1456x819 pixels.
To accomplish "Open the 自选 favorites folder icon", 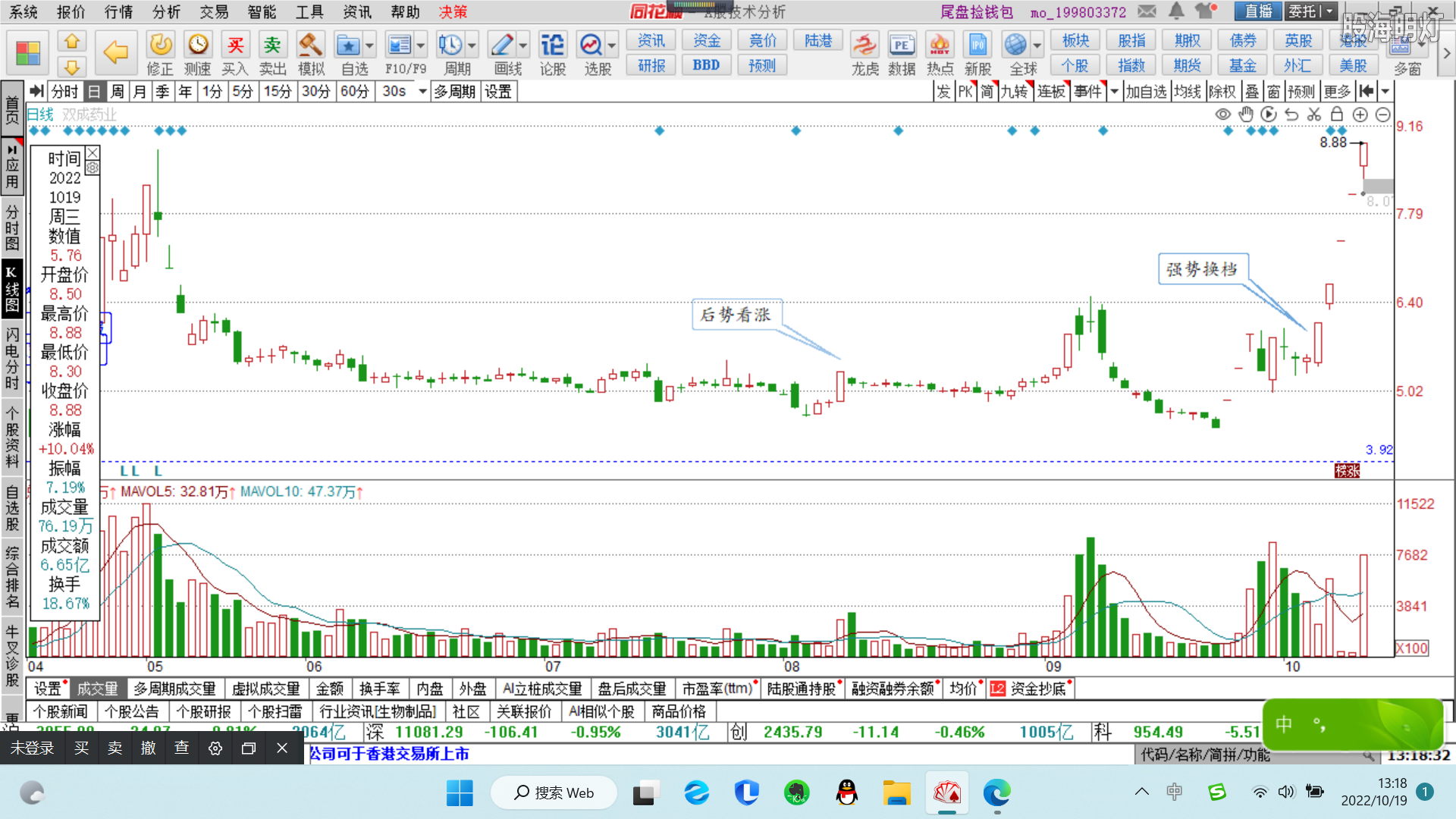I will tap(348, 45).
